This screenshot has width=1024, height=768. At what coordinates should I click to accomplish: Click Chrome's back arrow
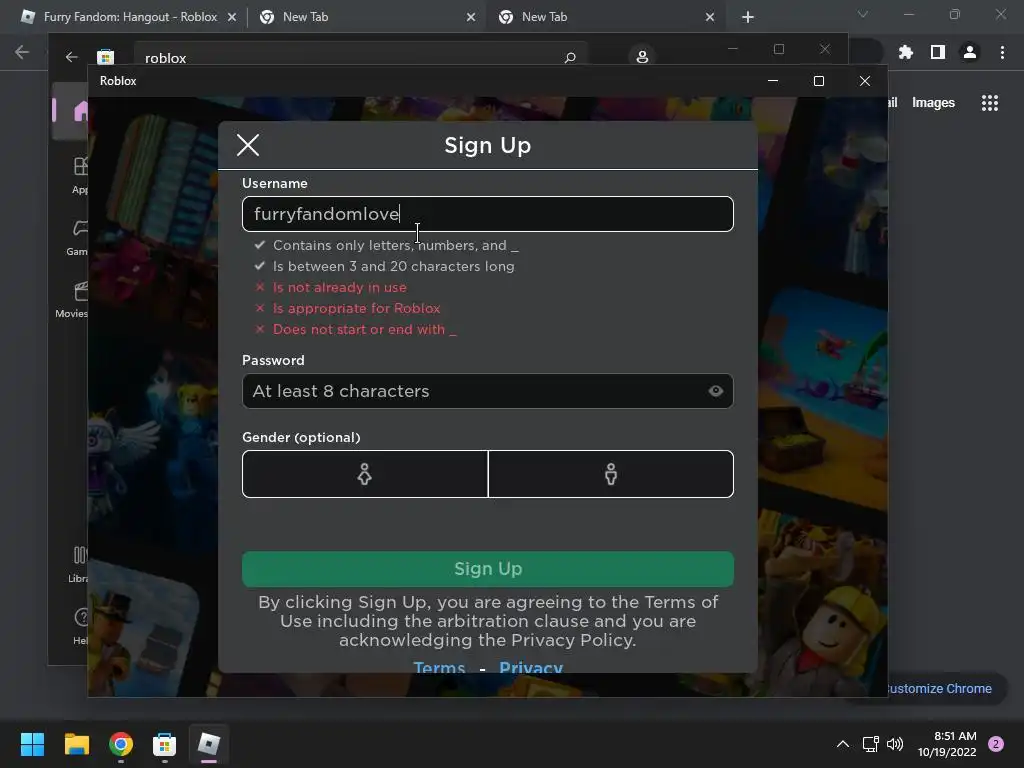click(x=22, y=52)
